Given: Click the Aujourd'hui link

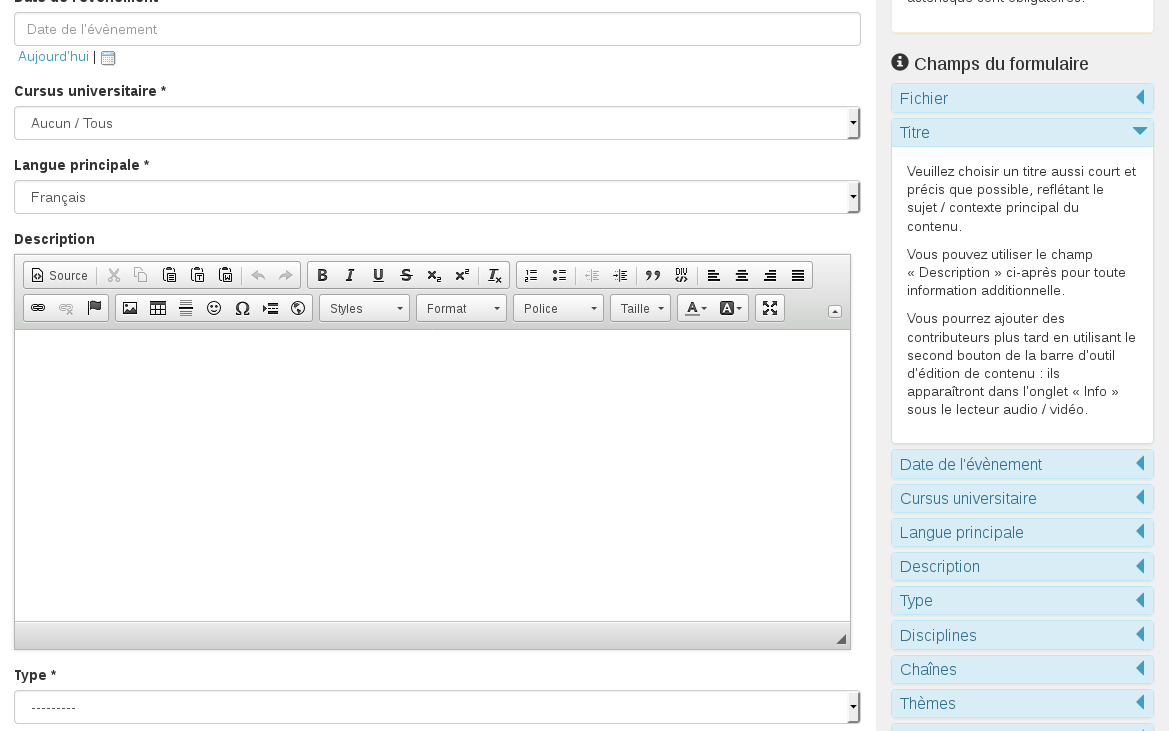Looking at the screenshot, I should coord(53,57).
